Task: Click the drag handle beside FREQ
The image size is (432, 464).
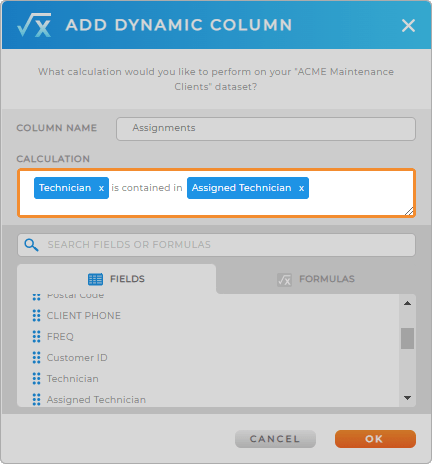Action: coord(36,337)
